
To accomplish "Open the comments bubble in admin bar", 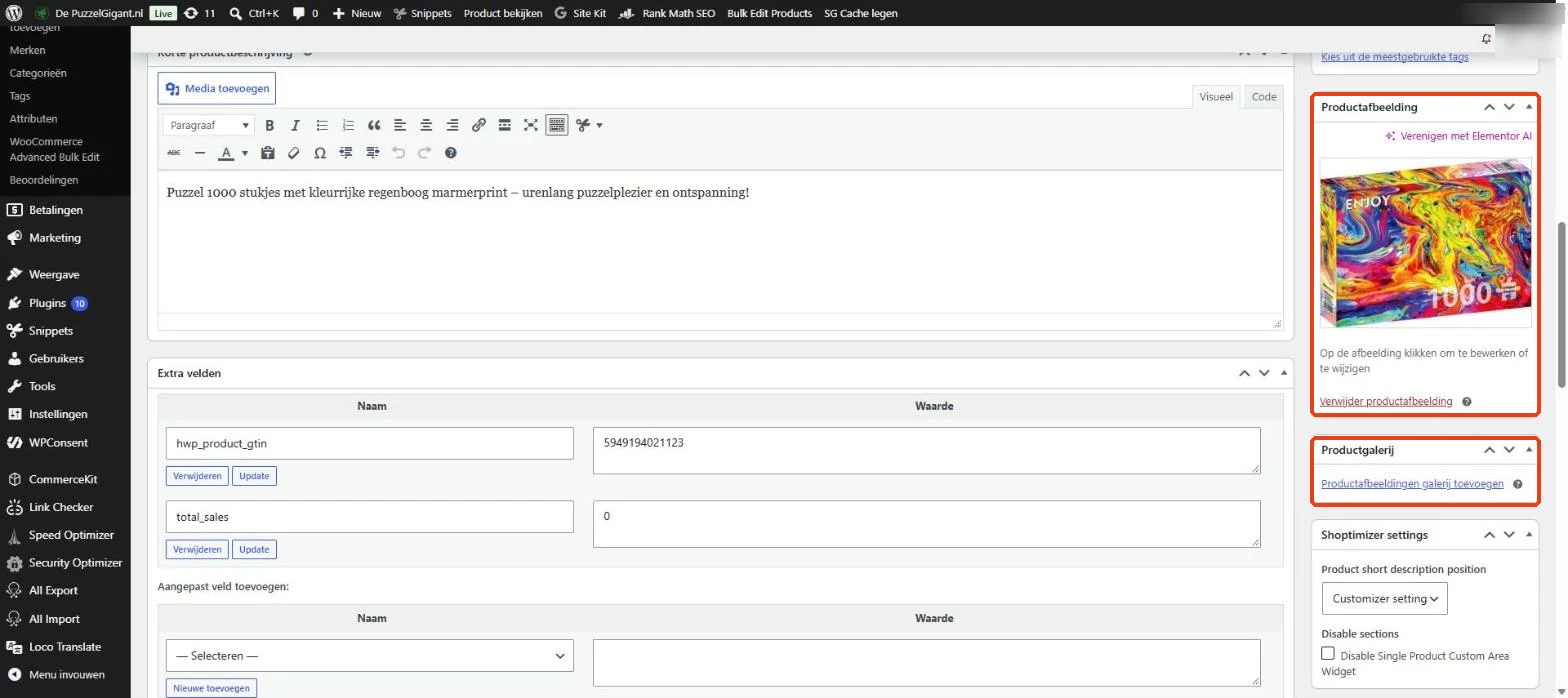I will 305,13.
